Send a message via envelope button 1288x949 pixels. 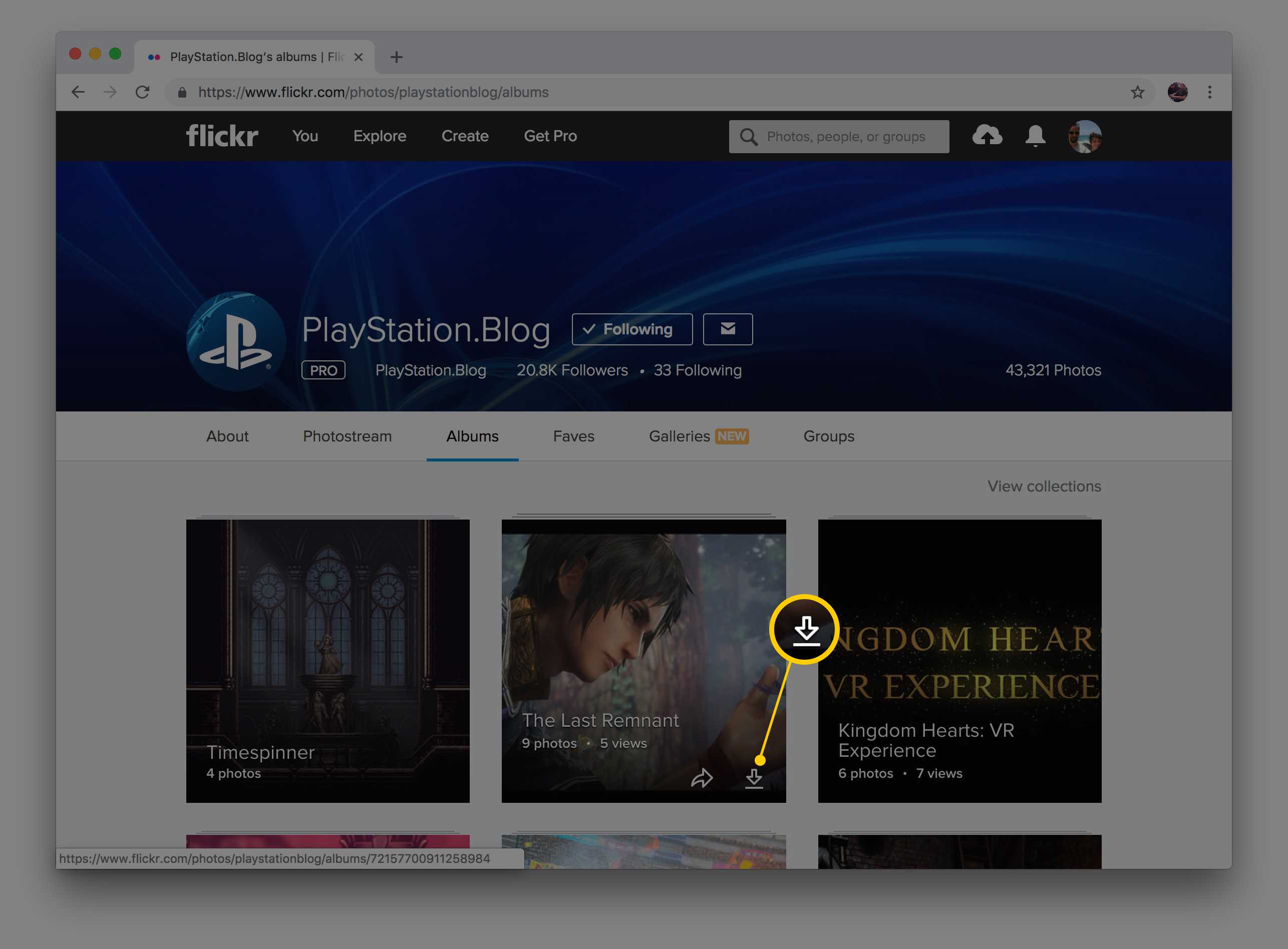click(728, 329)
